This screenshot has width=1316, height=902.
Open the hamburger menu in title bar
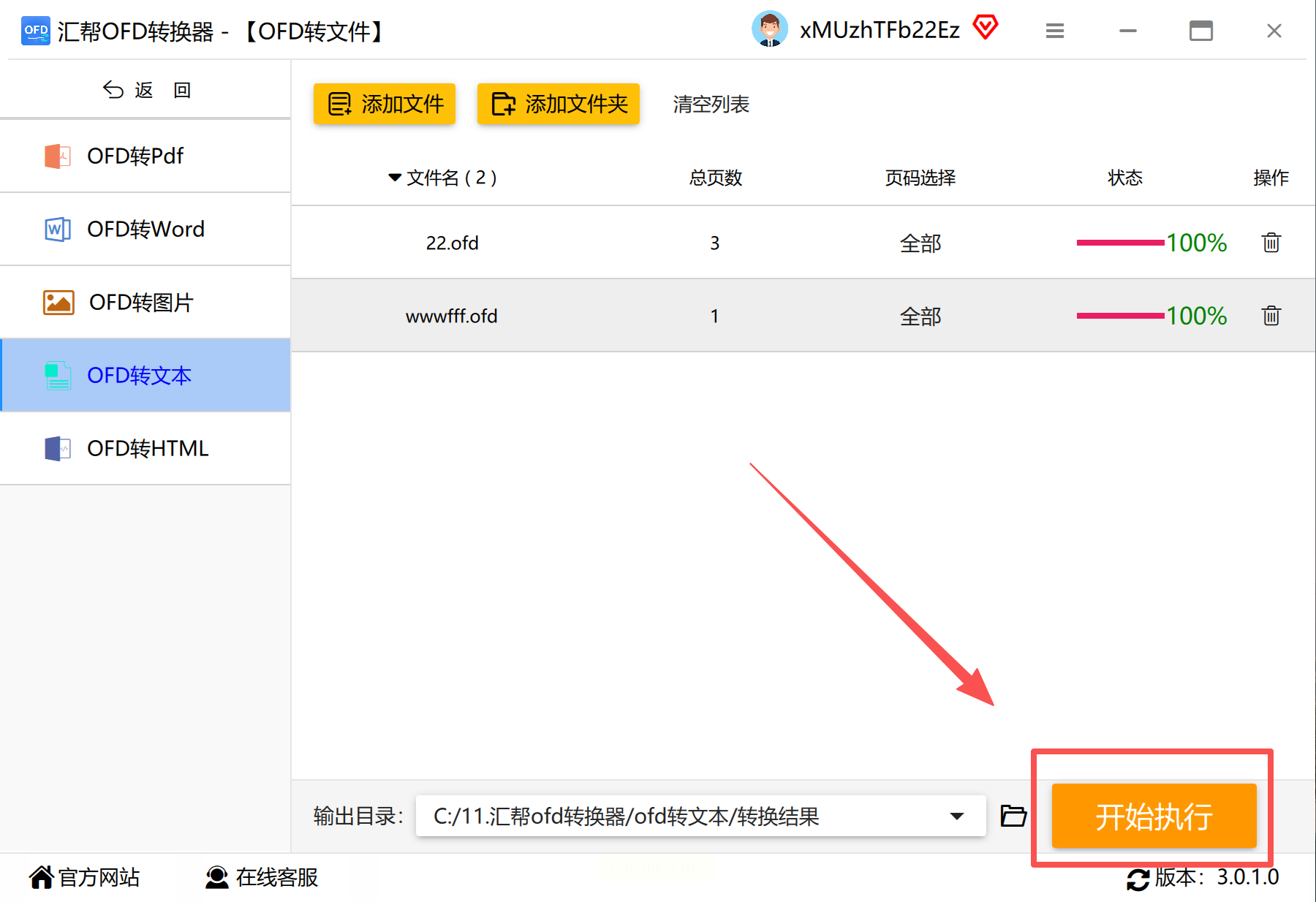1054,31
